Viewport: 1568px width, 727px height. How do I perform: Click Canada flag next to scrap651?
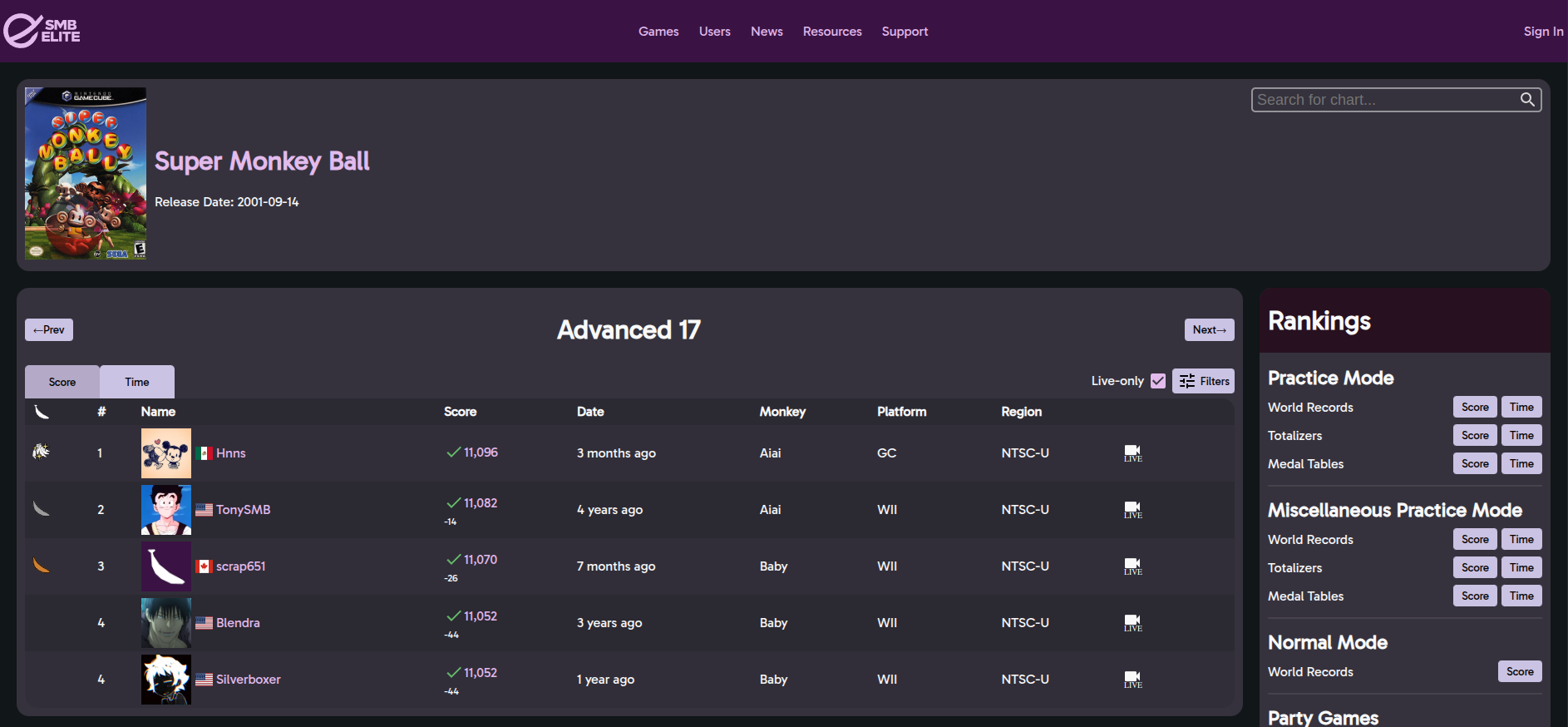click(x=204, y=566)
